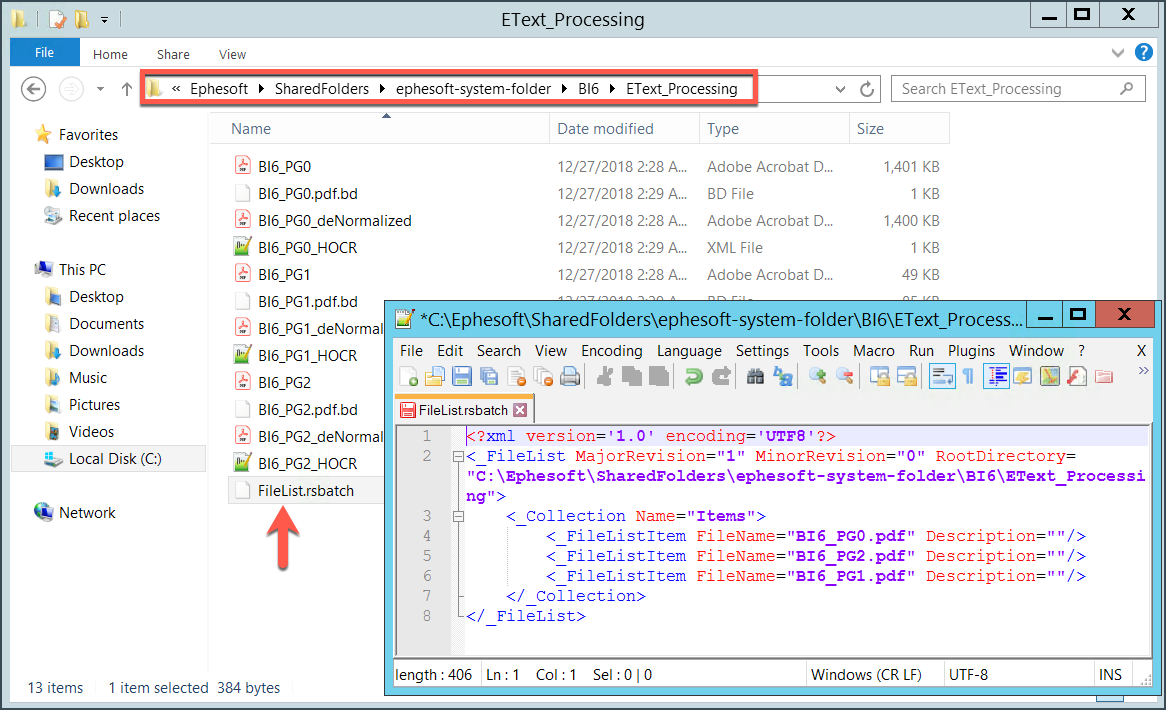Open Find with the binoculars icon
1166x710 pixels.
[755, 377]
